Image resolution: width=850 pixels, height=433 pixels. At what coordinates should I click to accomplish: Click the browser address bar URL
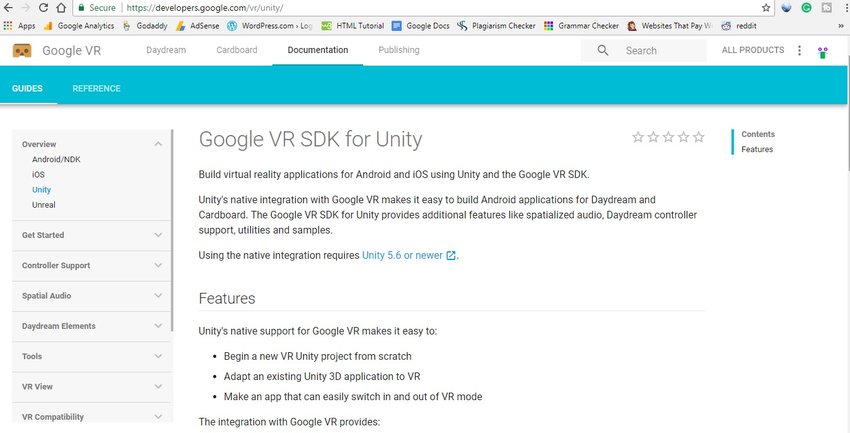click(x=205, y=8)
